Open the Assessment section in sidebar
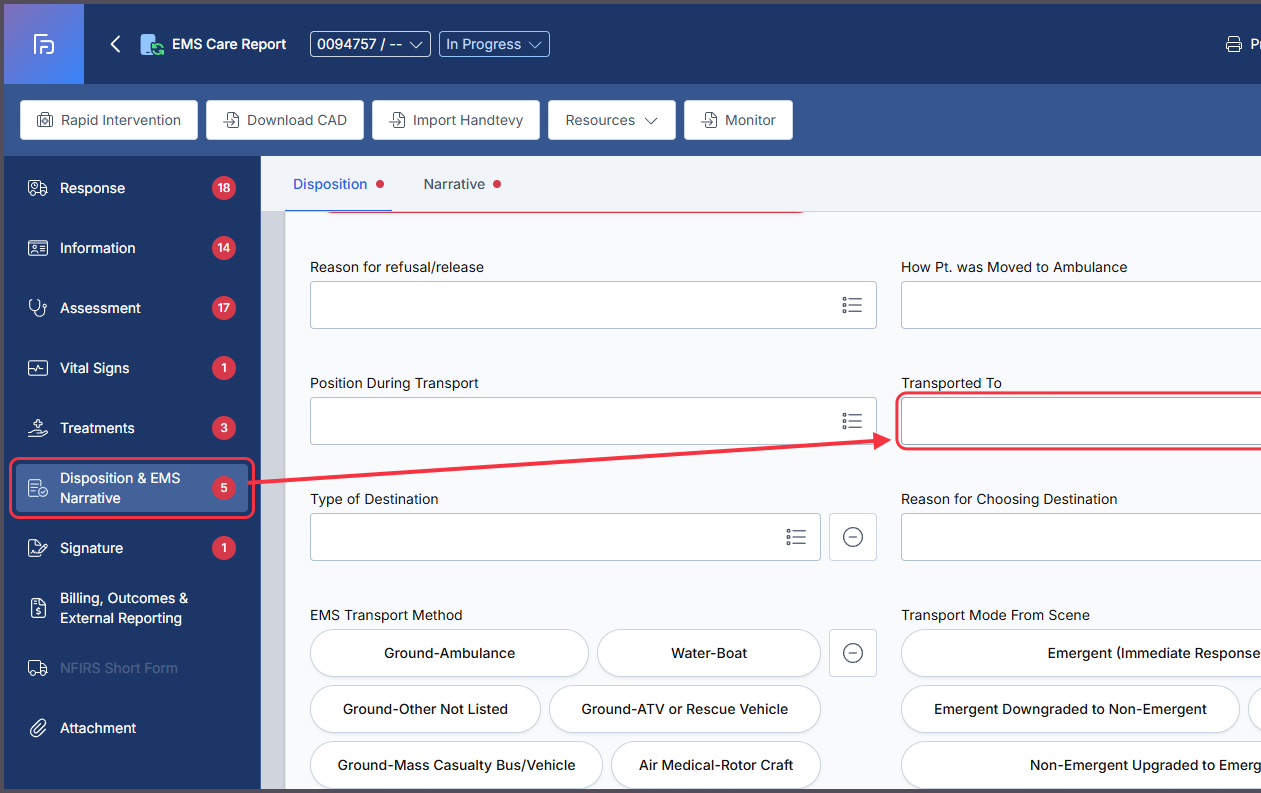Viewport: 1261px width, 793px height. tap(132, 308)
